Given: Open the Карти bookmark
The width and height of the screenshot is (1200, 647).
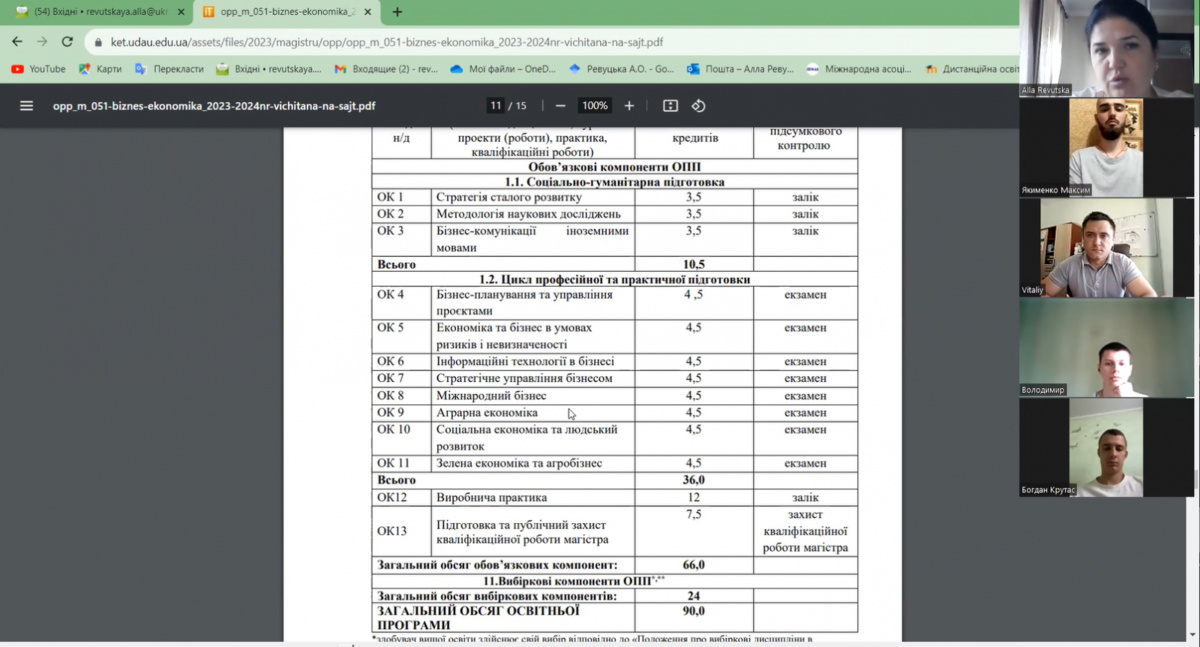Looking at the screenshot, I should coord(100,69).
